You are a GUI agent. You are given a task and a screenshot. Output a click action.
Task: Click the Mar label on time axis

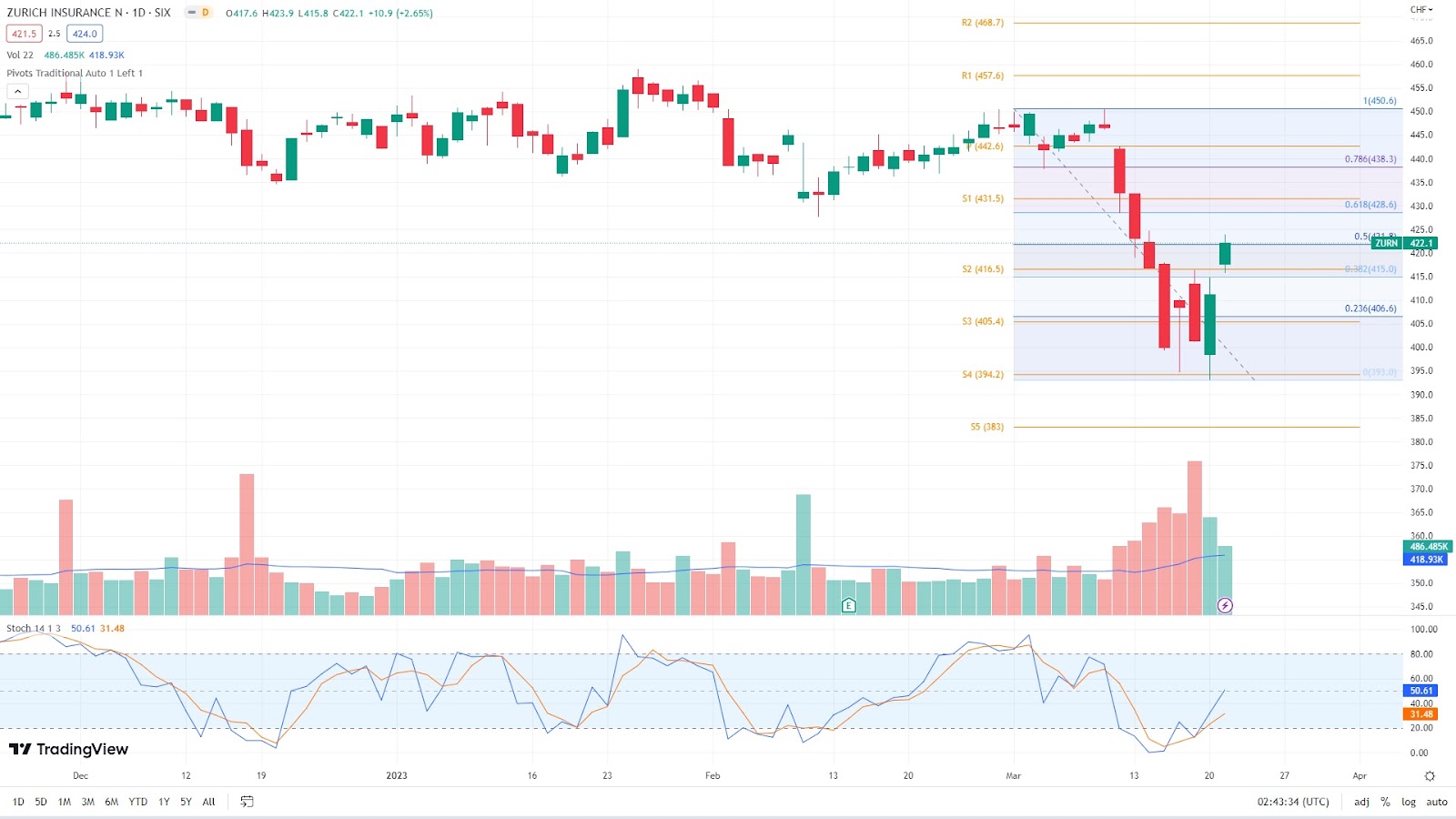(1014, 776)
